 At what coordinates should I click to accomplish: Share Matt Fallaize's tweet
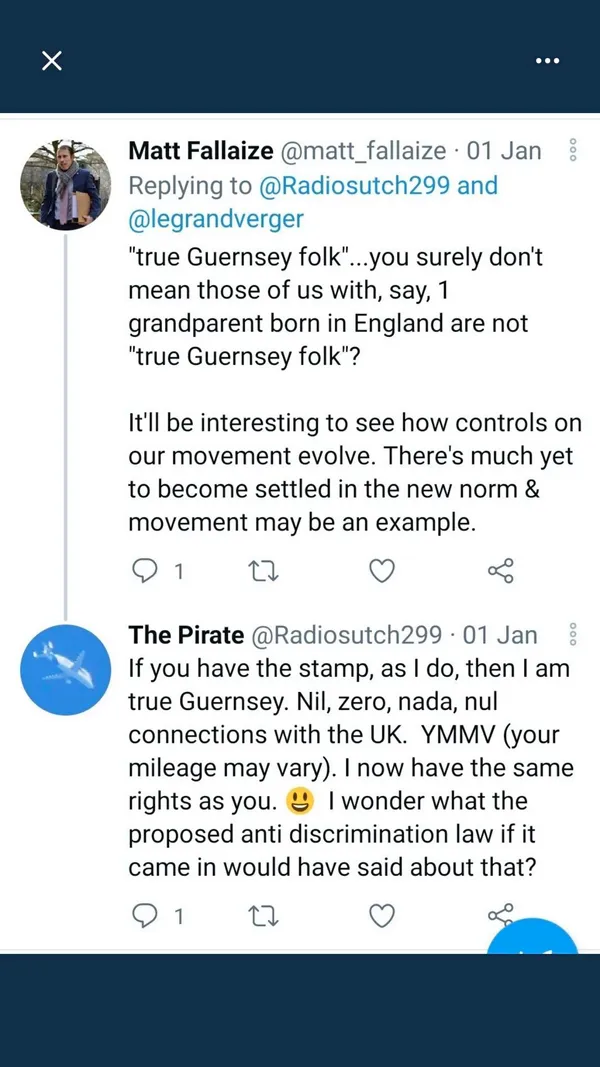coord(500,571)
